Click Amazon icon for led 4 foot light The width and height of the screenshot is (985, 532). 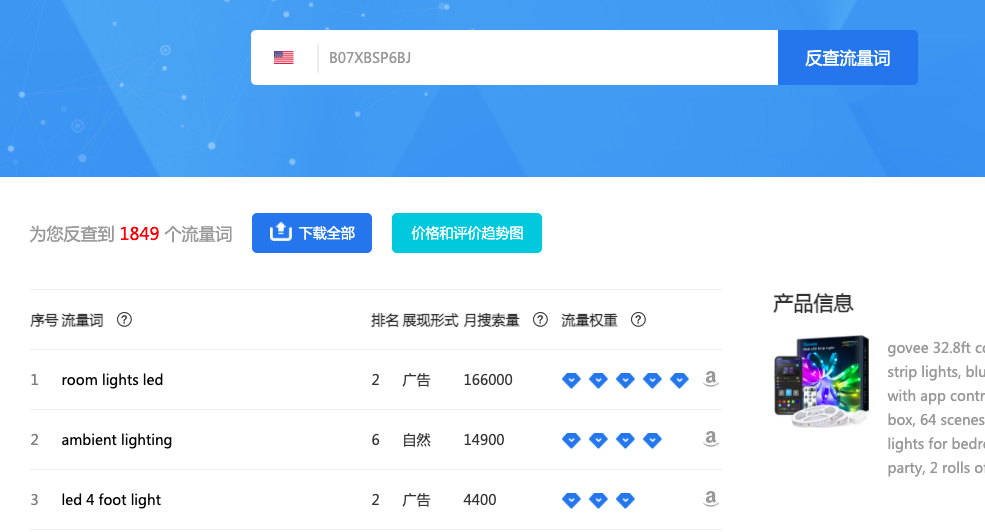[710, 499]
